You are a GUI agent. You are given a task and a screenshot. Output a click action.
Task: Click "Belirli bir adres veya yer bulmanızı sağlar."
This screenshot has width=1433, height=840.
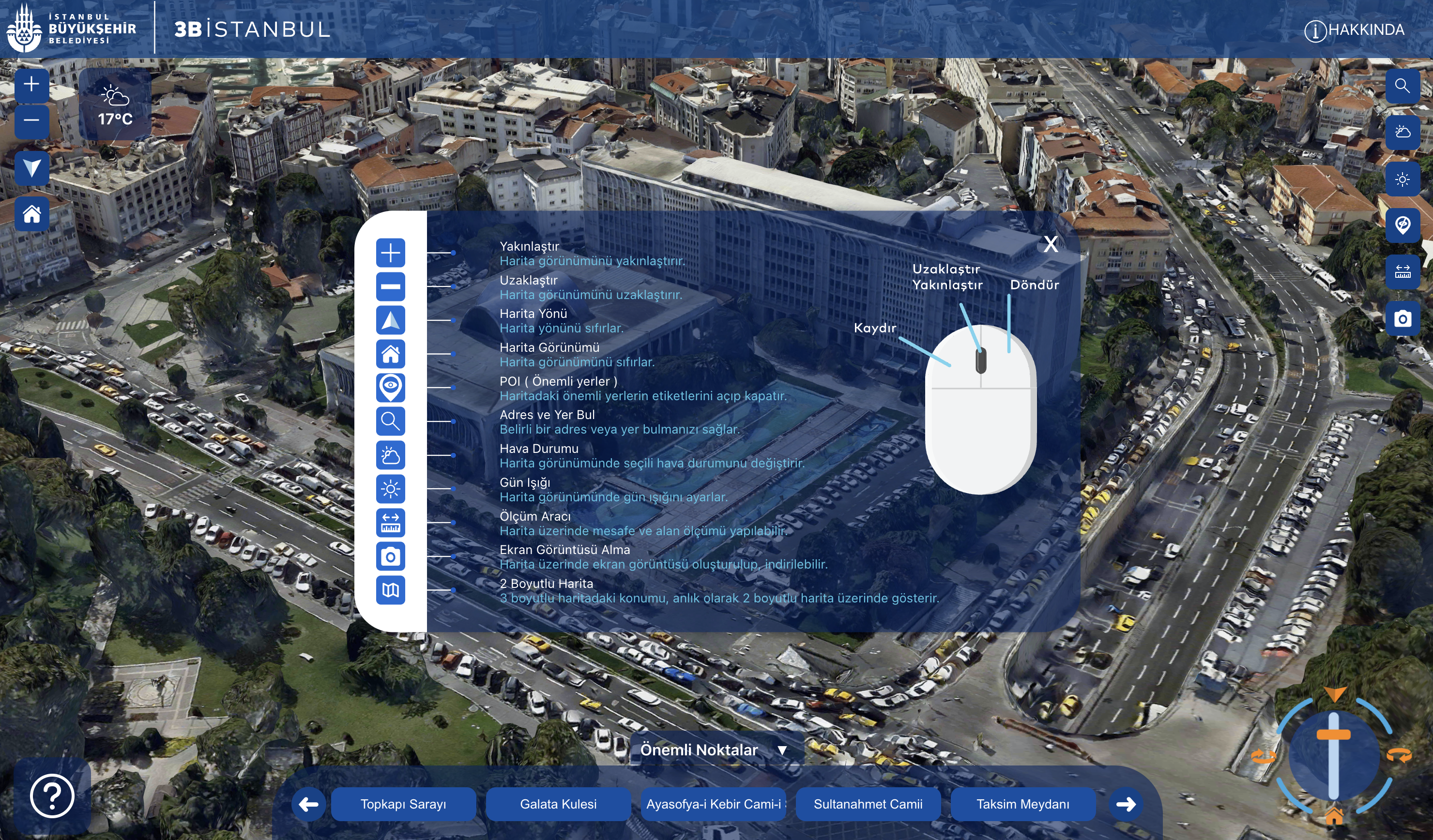(x=620, y=429)
